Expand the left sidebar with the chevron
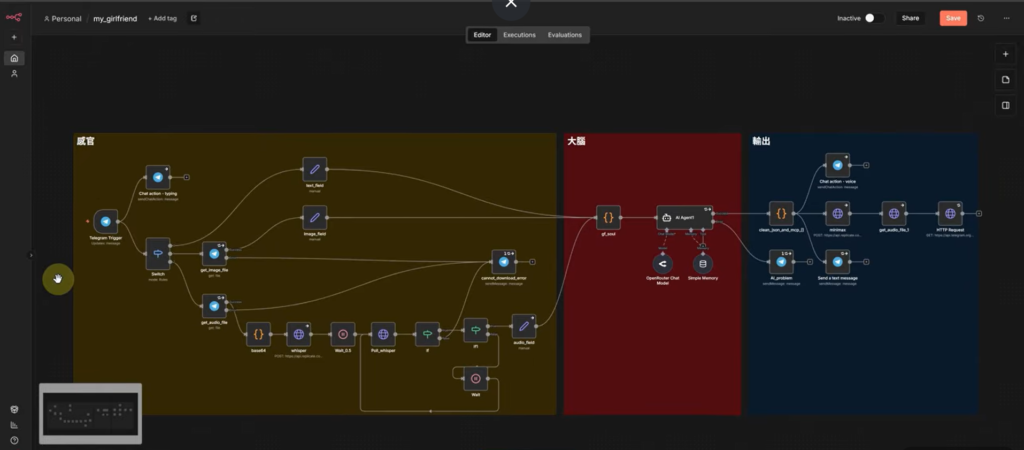 point(31,255)
